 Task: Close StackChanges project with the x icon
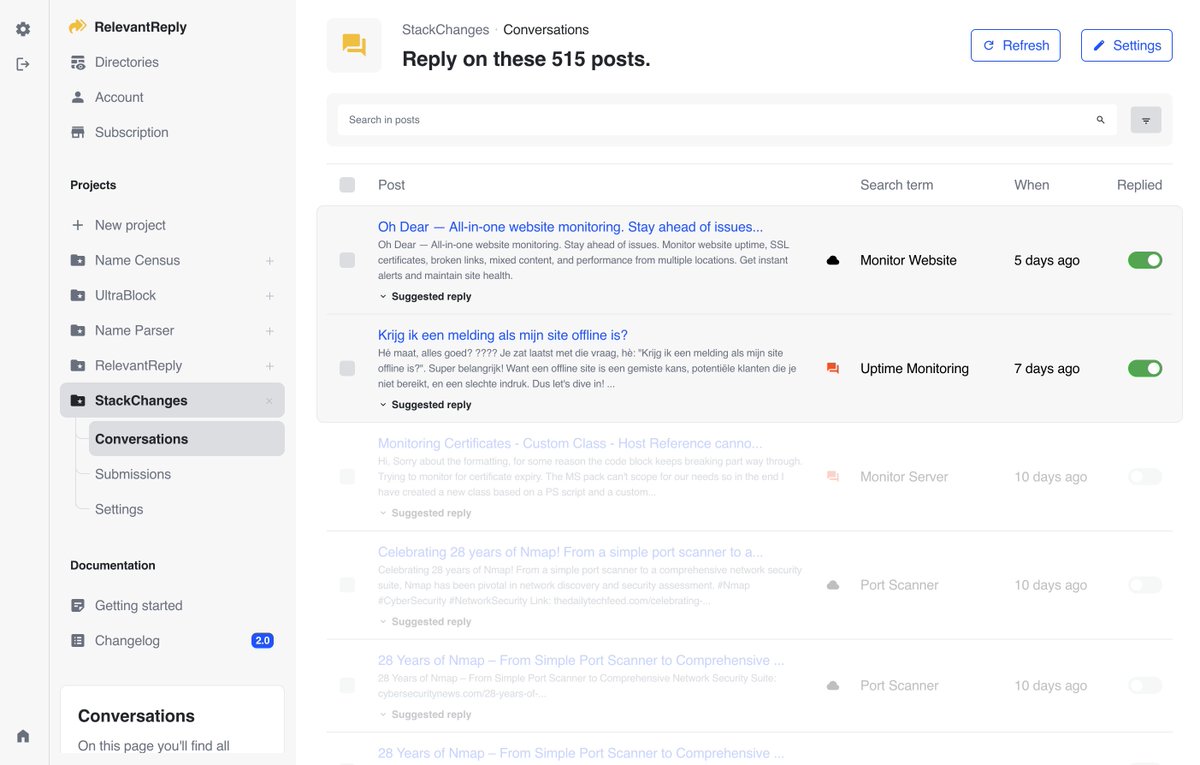pos(269,401)
